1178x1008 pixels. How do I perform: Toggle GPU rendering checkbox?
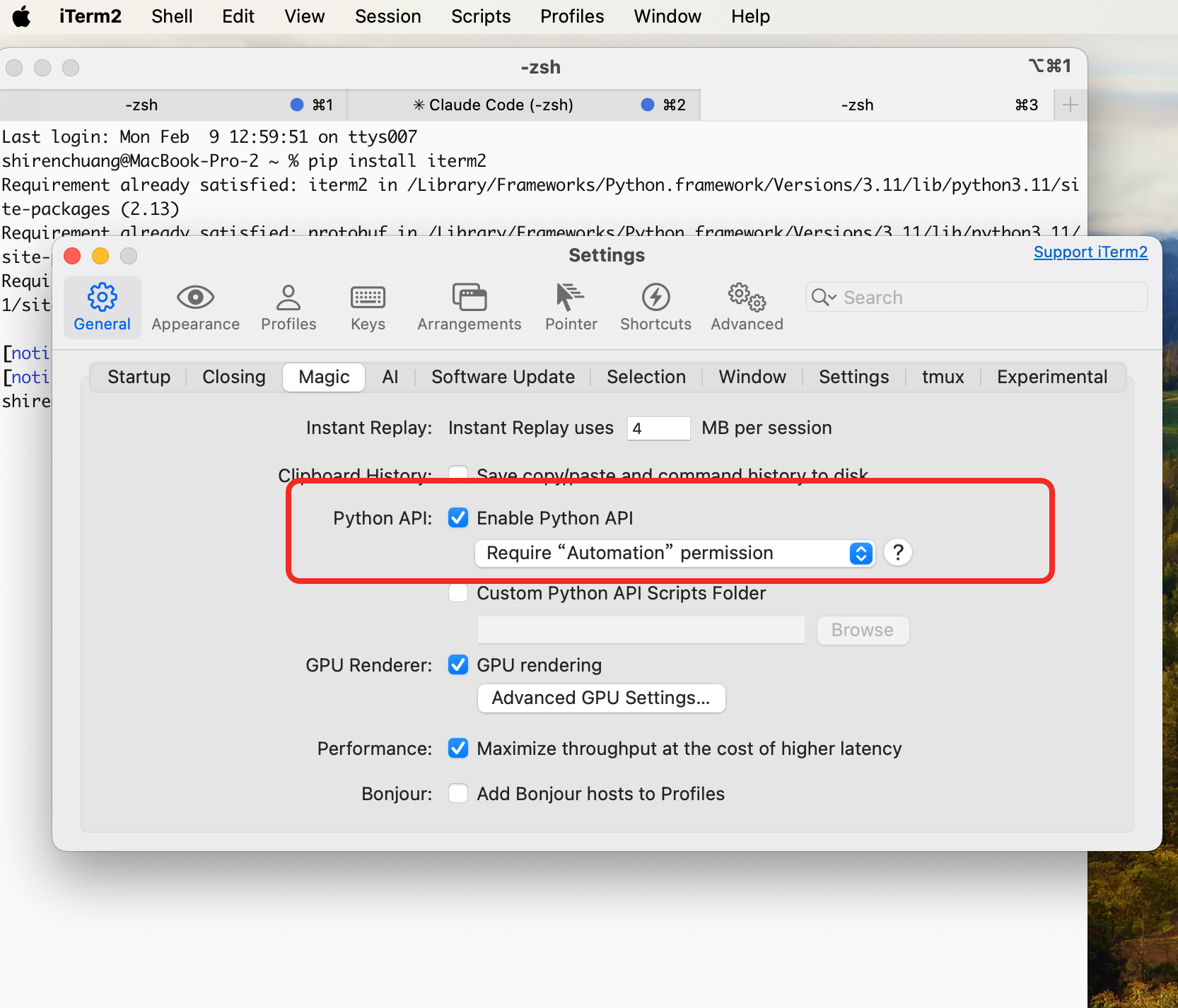[x=458, y=665]
